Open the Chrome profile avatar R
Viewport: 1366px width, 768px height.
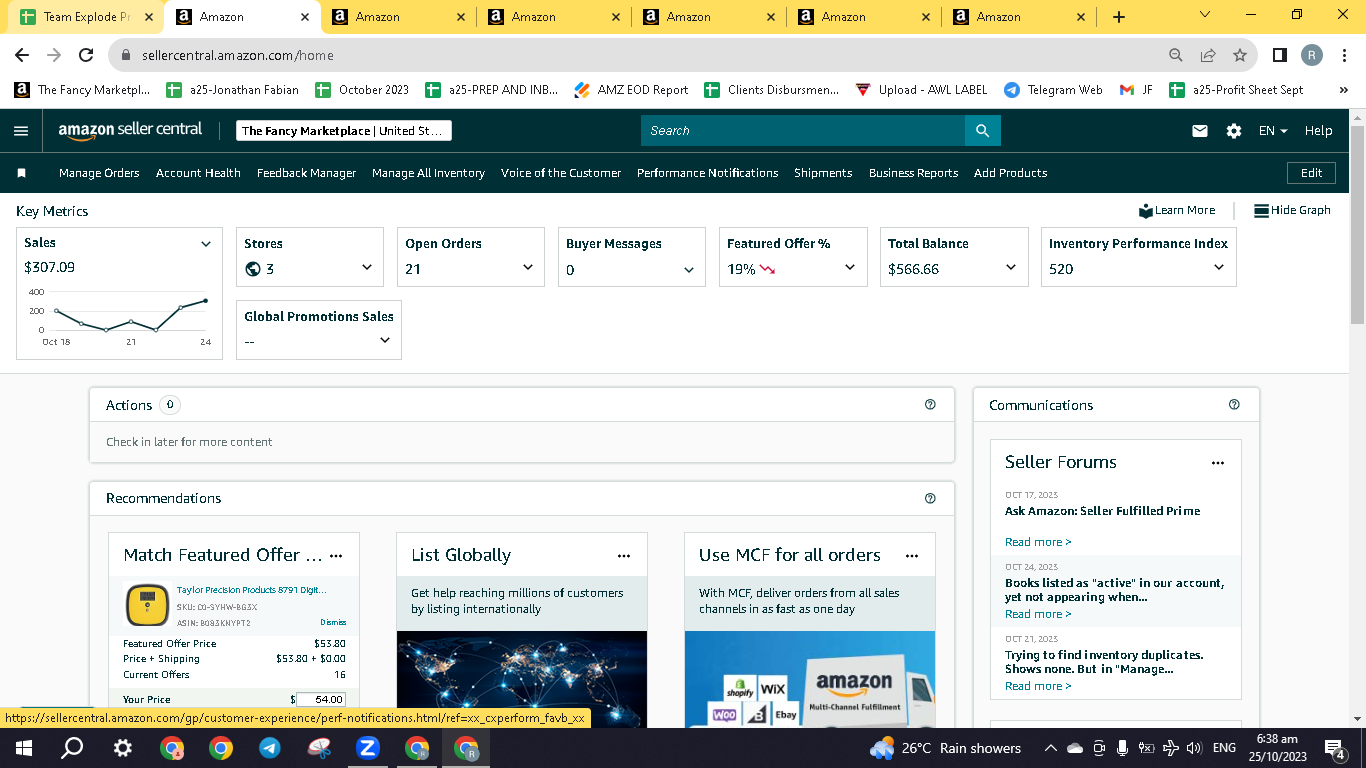coord(1312,55)
